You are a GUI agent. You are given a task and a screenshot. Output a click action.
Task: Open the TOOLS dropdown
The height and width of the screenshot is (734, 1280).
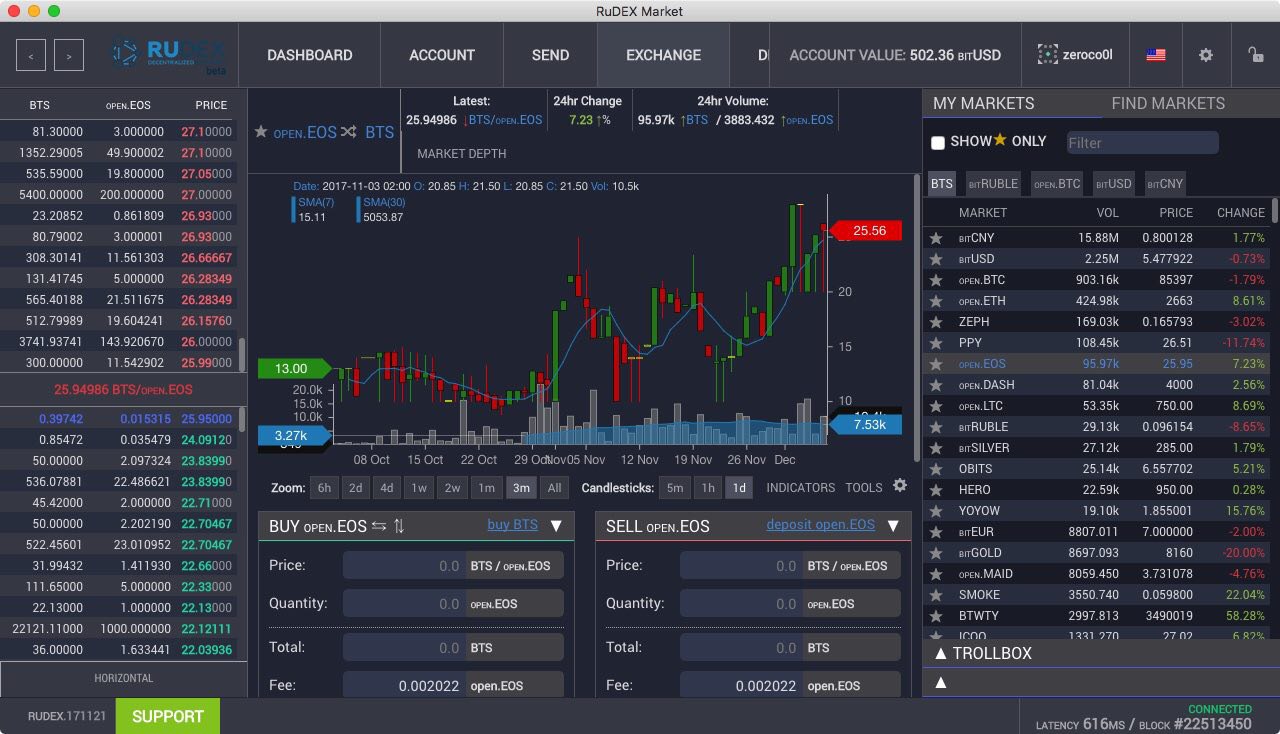click(x=864, y=488)
